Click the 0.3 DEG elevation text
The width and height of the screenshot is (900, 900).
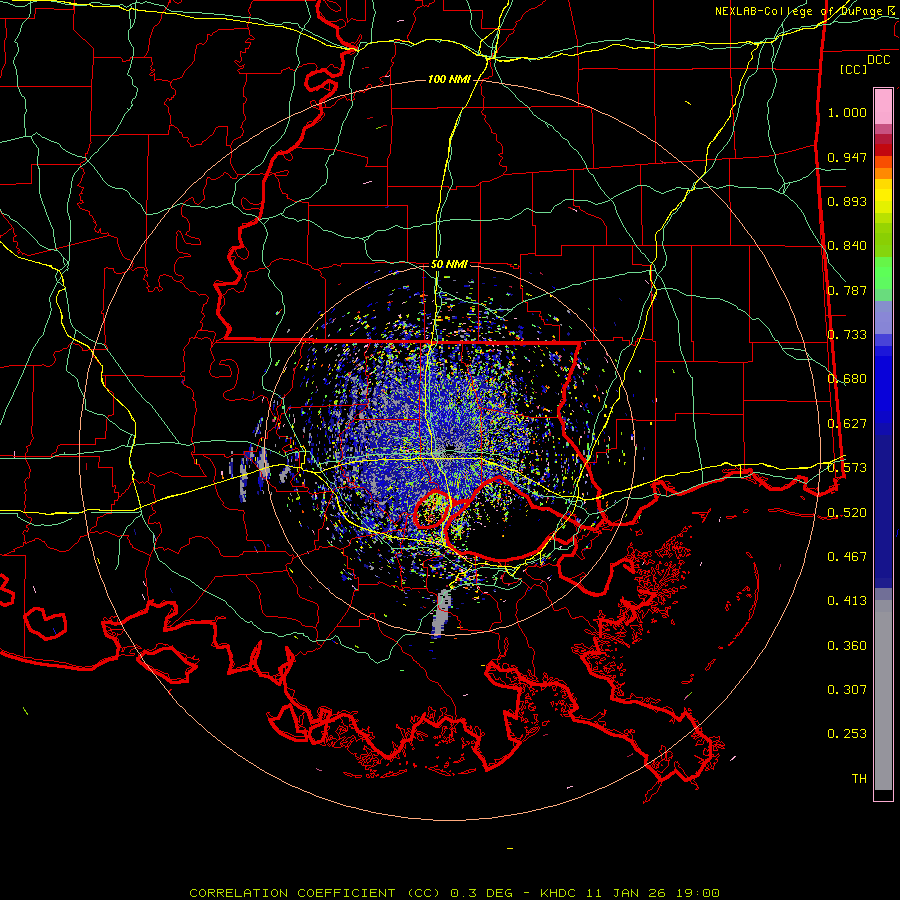pos(481,893)
